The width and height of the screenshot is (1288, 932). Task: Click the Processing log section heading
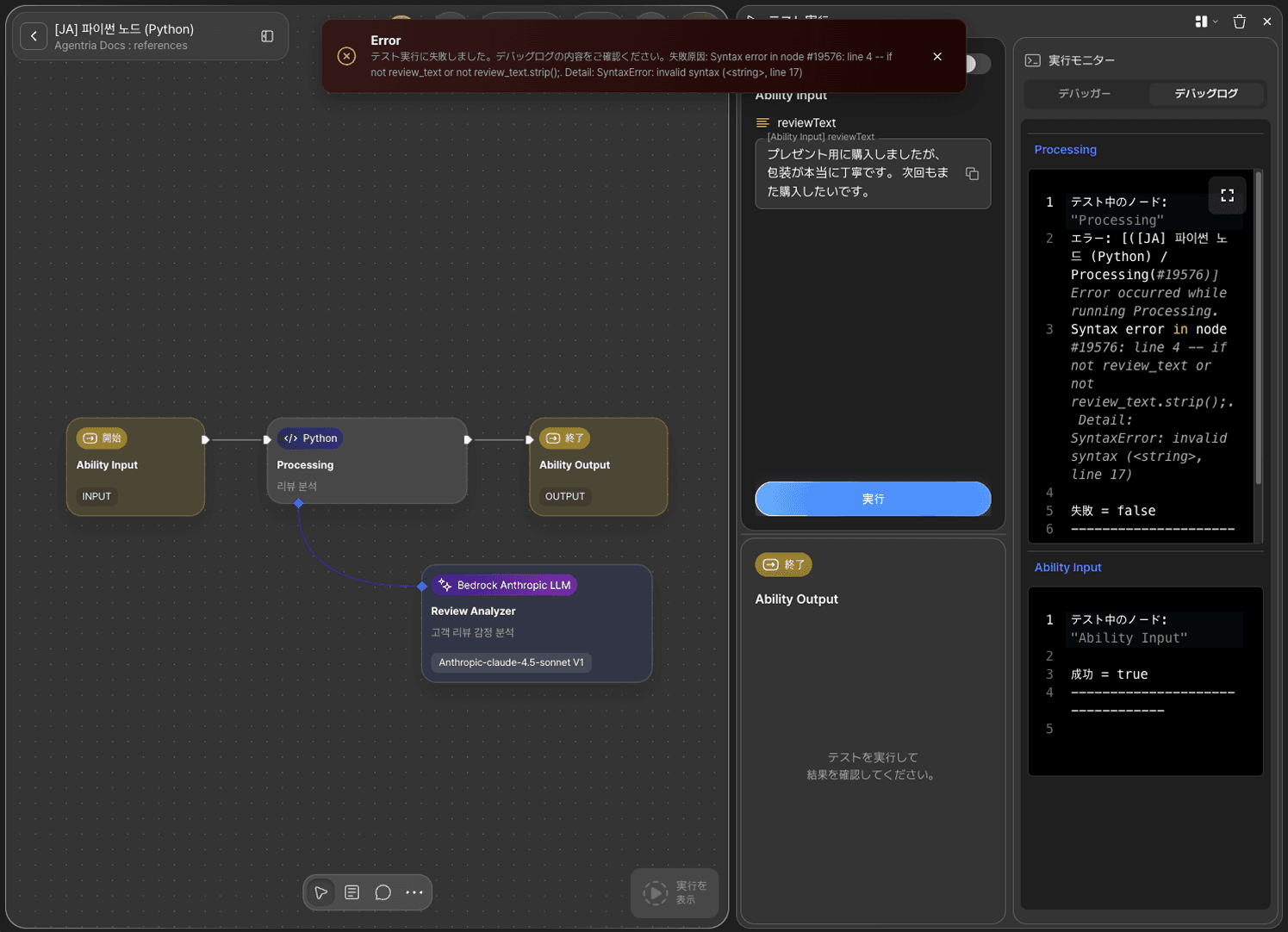1065,150
